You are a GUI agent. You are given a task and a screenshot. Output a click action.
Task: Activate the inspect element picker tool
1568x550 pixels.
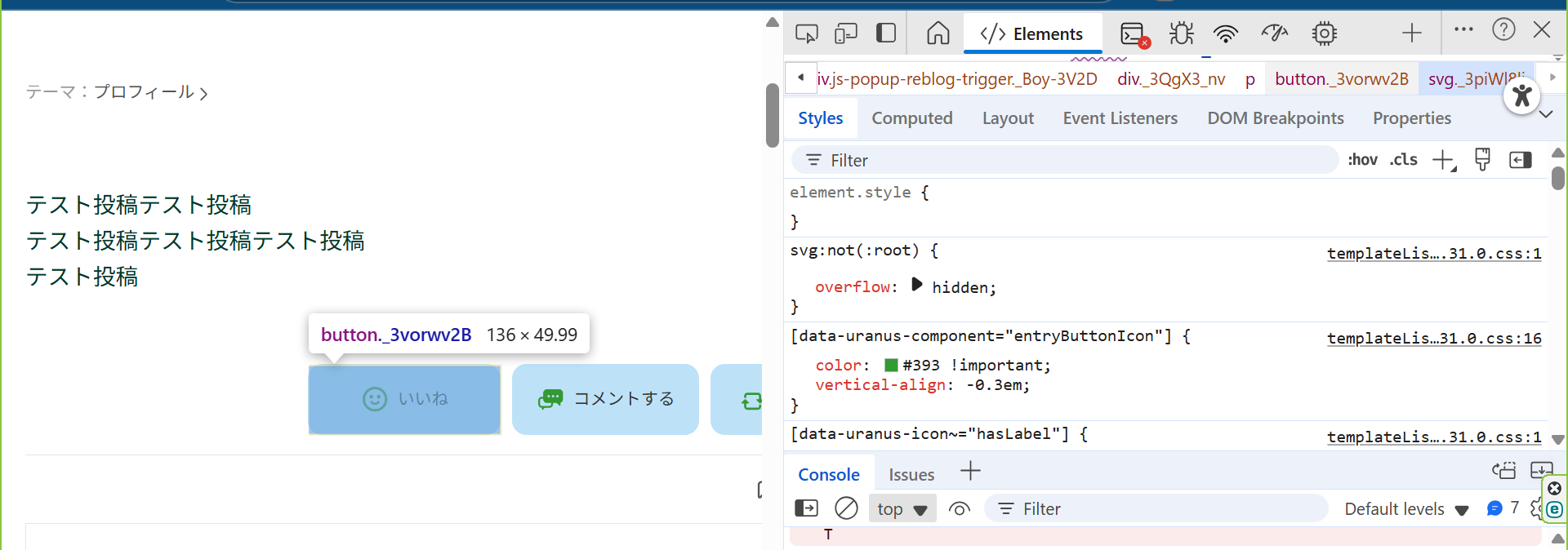click(806, 33)
